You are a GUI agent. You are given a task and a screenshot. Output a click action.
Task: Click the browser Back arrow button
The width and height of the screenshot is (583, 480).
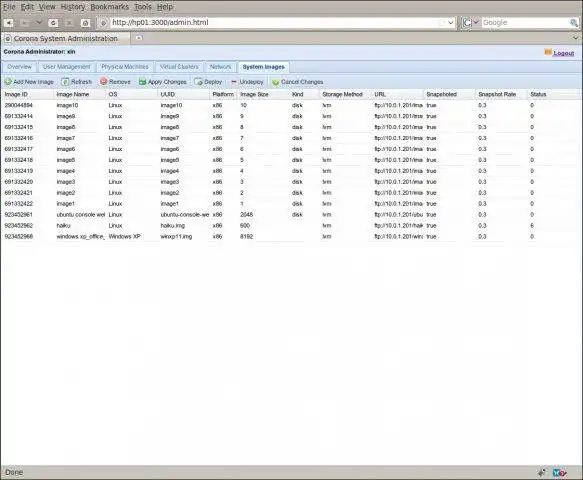pos(9,23)
